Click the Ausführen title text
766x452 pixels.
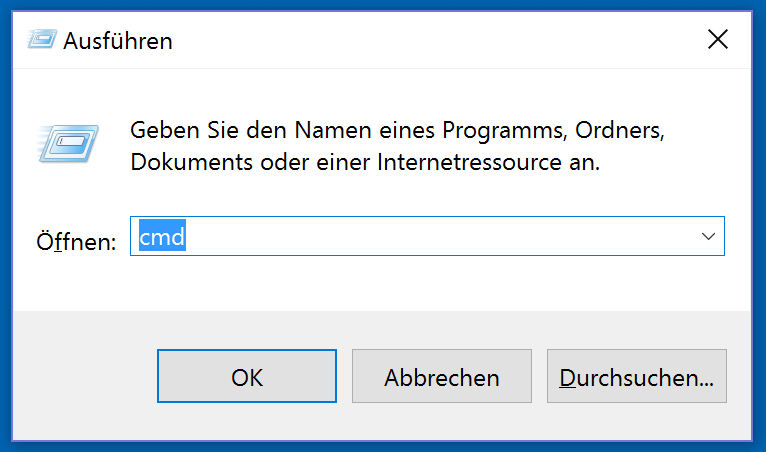pos(118,41)
